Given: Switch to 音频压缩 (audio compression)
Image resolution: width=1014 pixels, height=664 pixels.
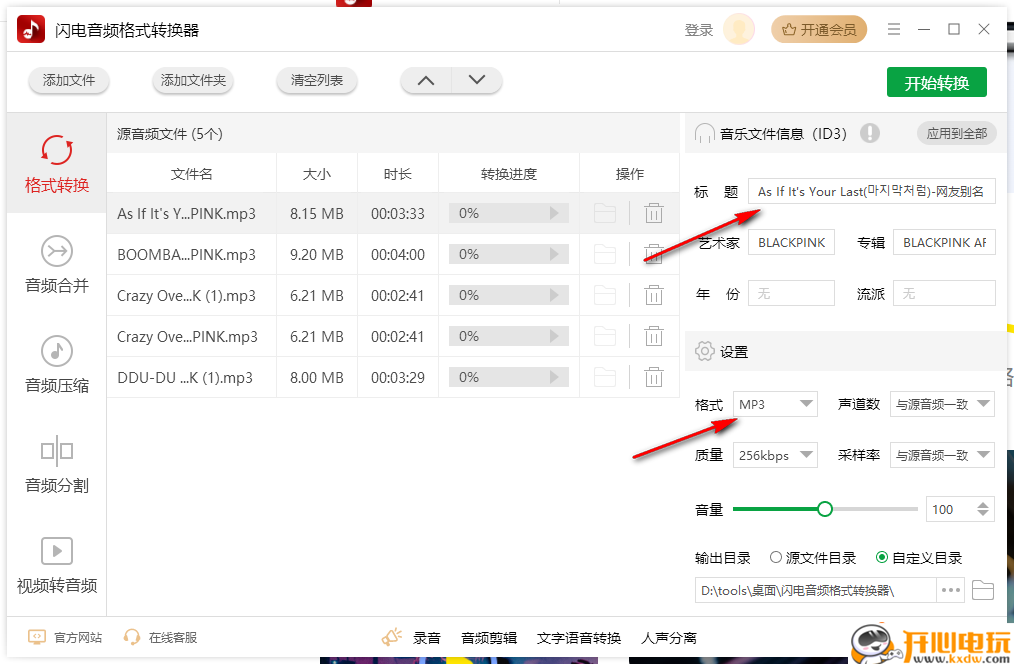Looking at the screenshot, I should [x=56, y=366].
